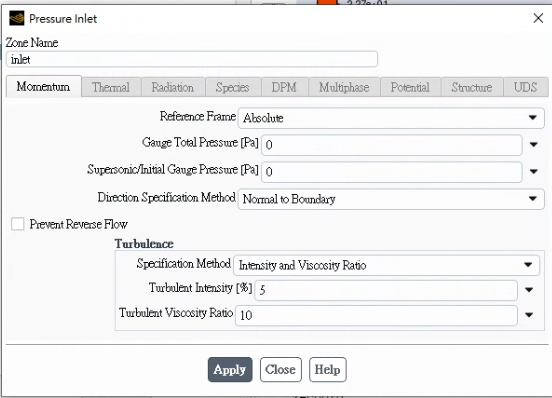Open the Species tab
This screenshot has height=398, width=552.
click(x=233, y=87)
